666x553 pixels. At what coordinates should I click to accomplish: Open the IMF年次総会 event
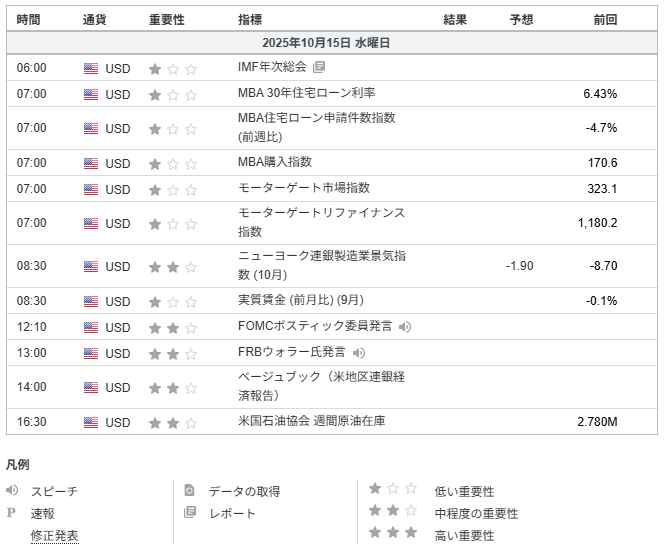point(272,68)
